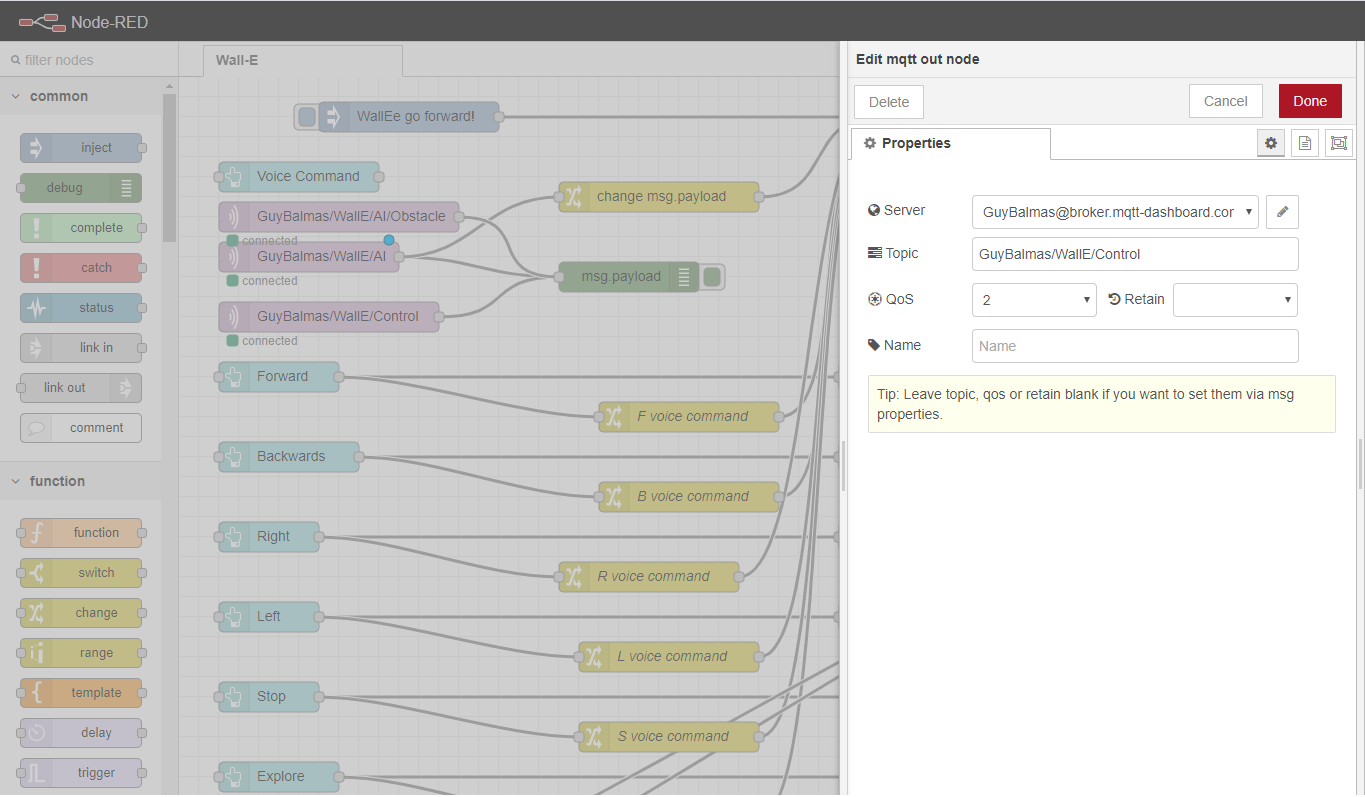This screenshot has width=1365, height=797.
Task: Click the F voice command node
Action: [689, 416]
